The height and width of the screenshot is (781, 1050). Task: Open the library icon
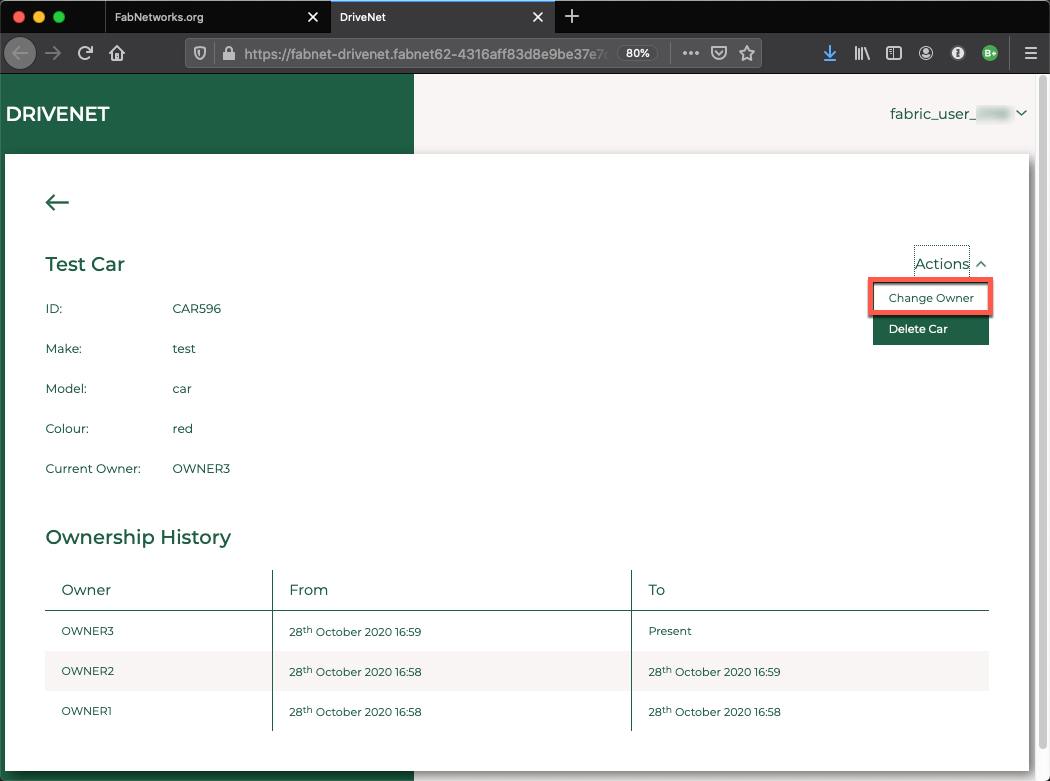click(862, 54)
